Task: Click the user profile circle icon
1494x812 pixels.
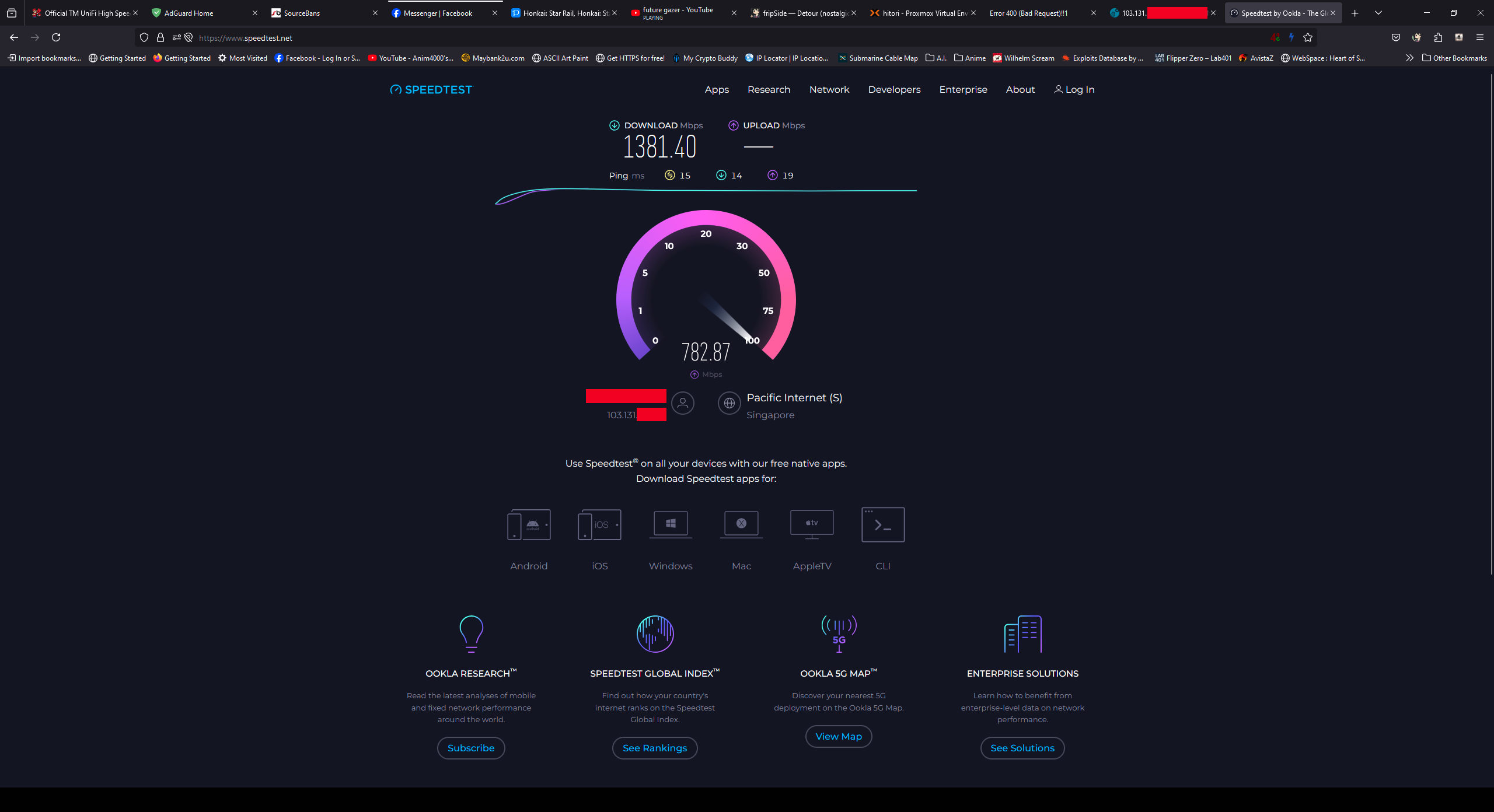Action: pyautogui.click(x=683, y=403)
